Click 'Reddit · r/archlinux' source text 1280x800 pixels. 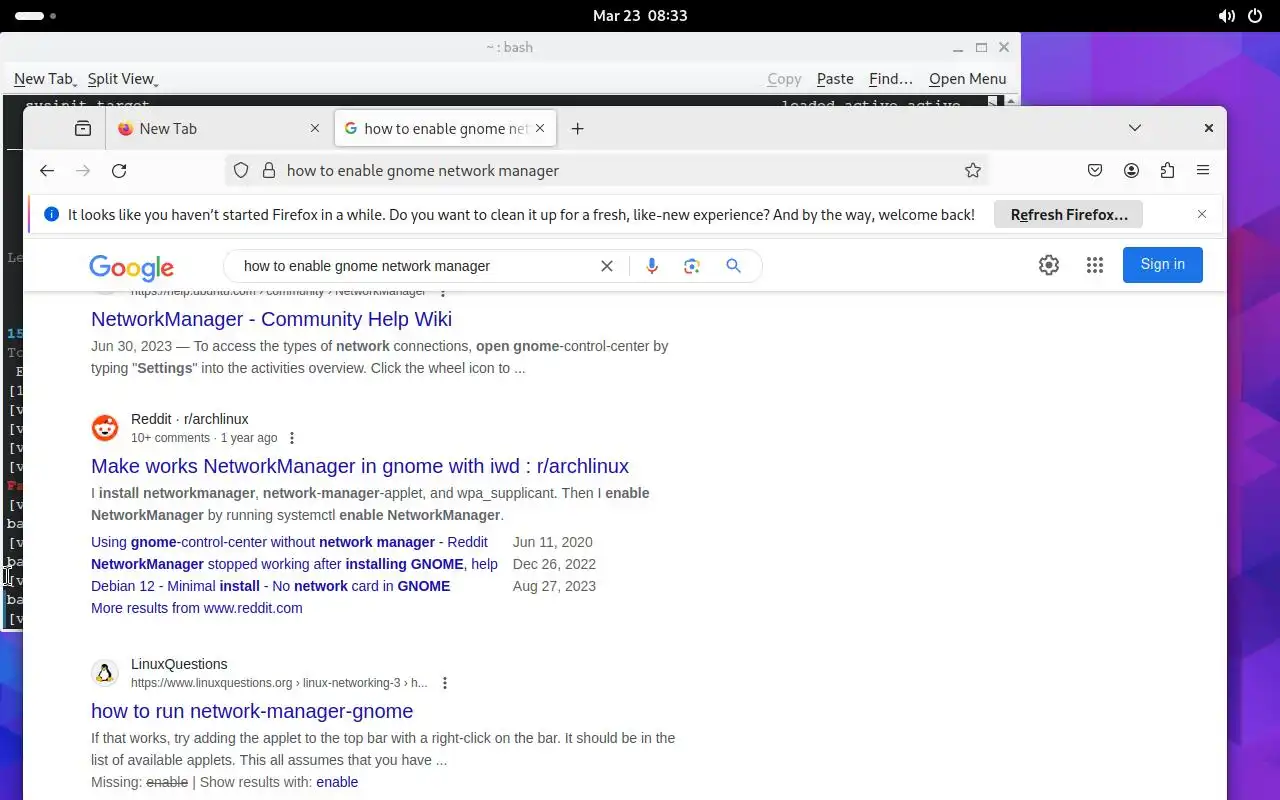pos(189,419)
